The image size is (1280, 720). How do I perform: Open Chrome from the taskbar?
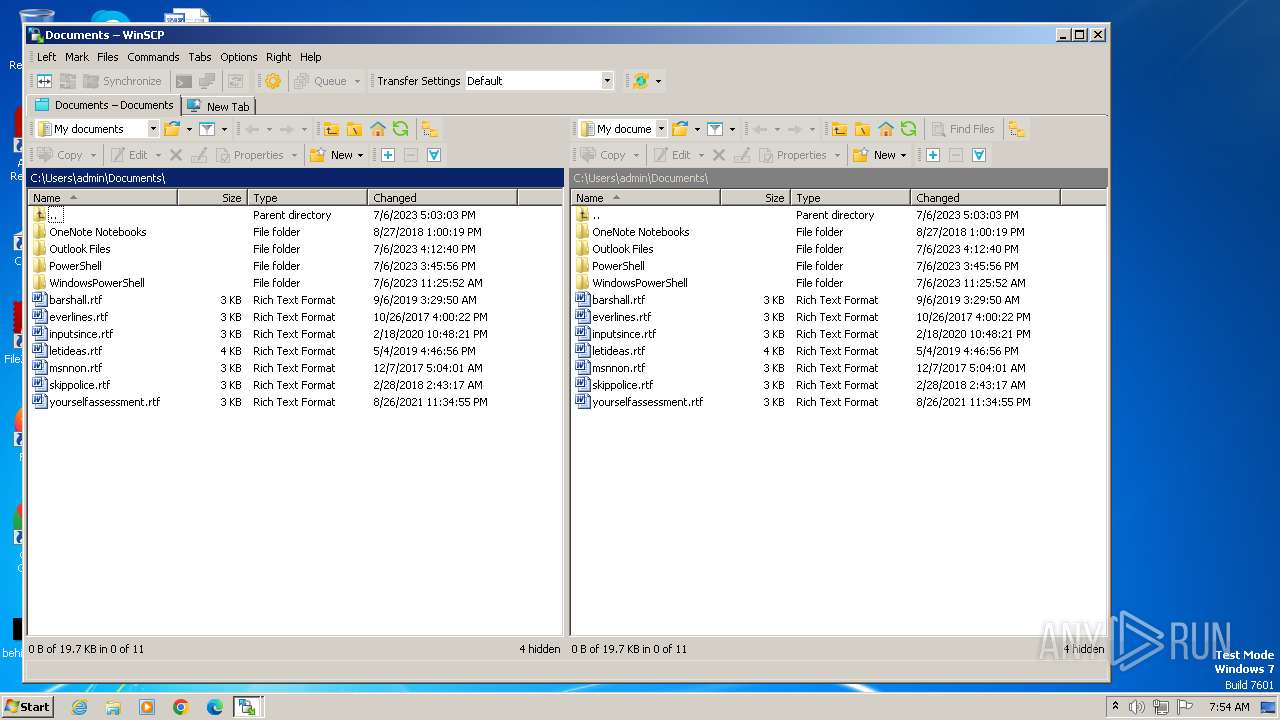click(x=181, y=707)
